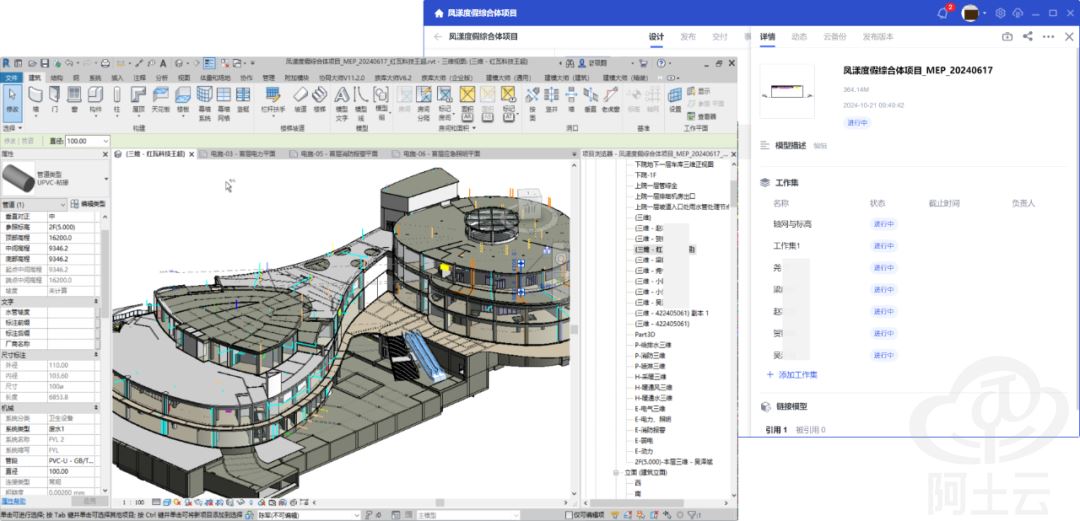
Task: Switch to 电施-03 view tab
Action: 240,154
